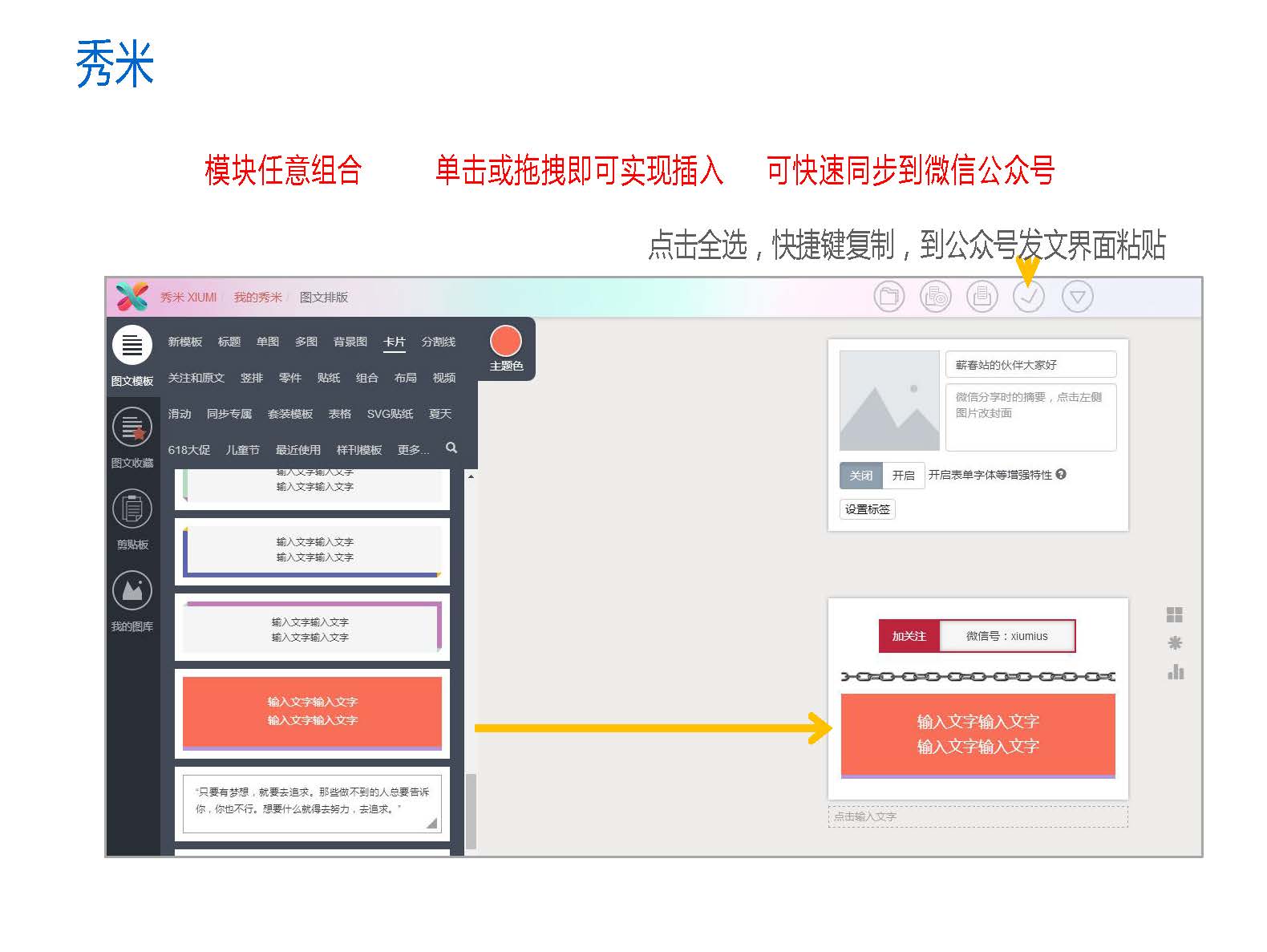Switch to 卡片 category tab

point(395,342)
